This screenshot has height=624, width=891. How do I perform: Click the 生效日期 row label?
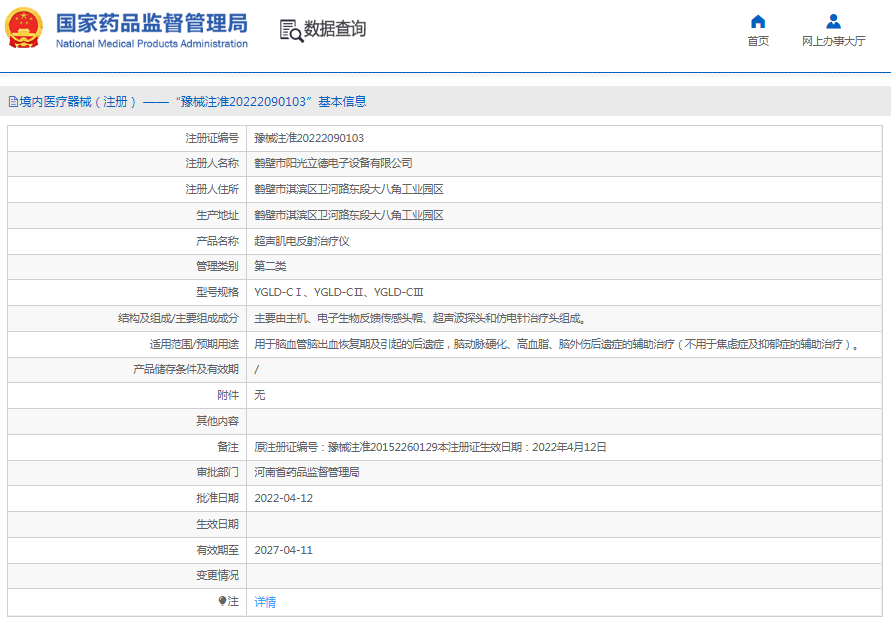pyautogui.click(x=218, y=524)
